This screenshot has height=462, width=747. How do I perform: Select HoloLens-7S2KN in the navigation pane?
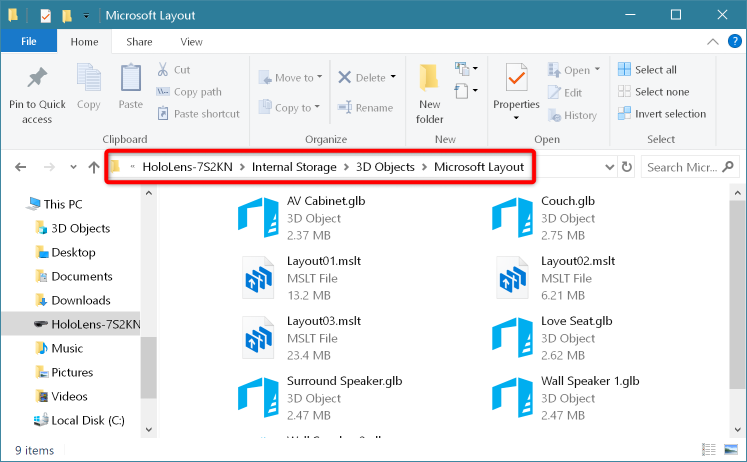pos(96,324)
